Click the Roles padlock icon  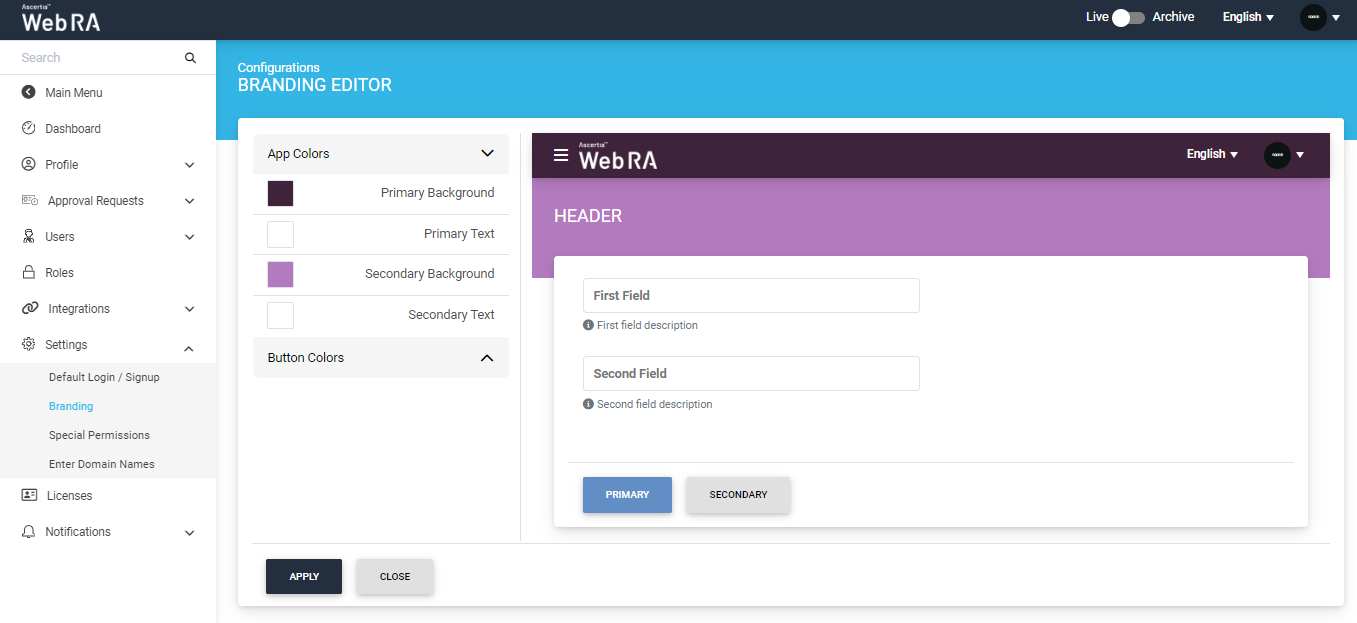point(29,273)
